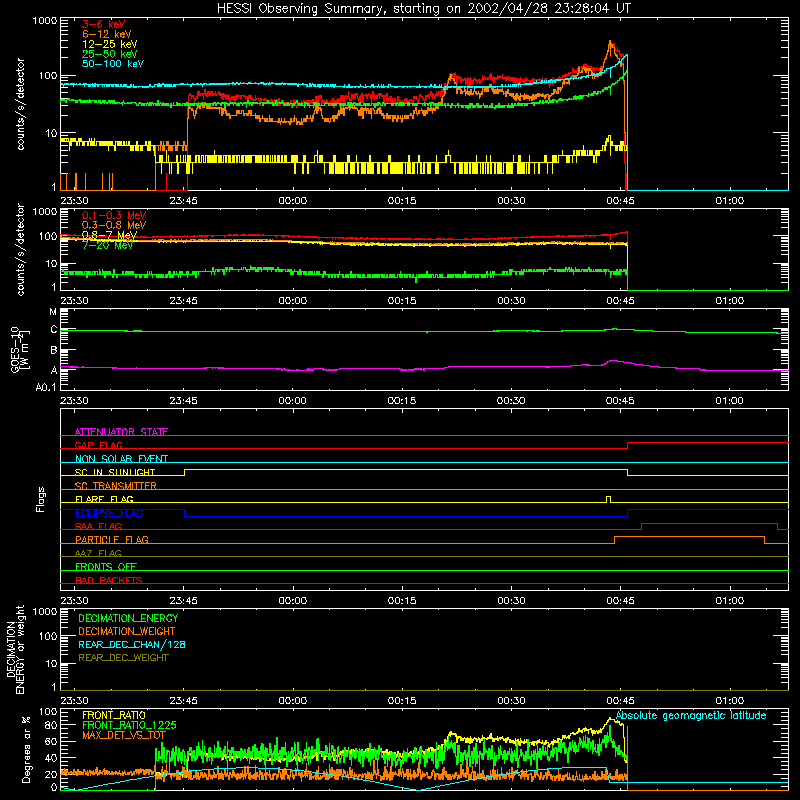
Task: Click the 00:15 tick label under GOES plot
Action: (402, 401)
